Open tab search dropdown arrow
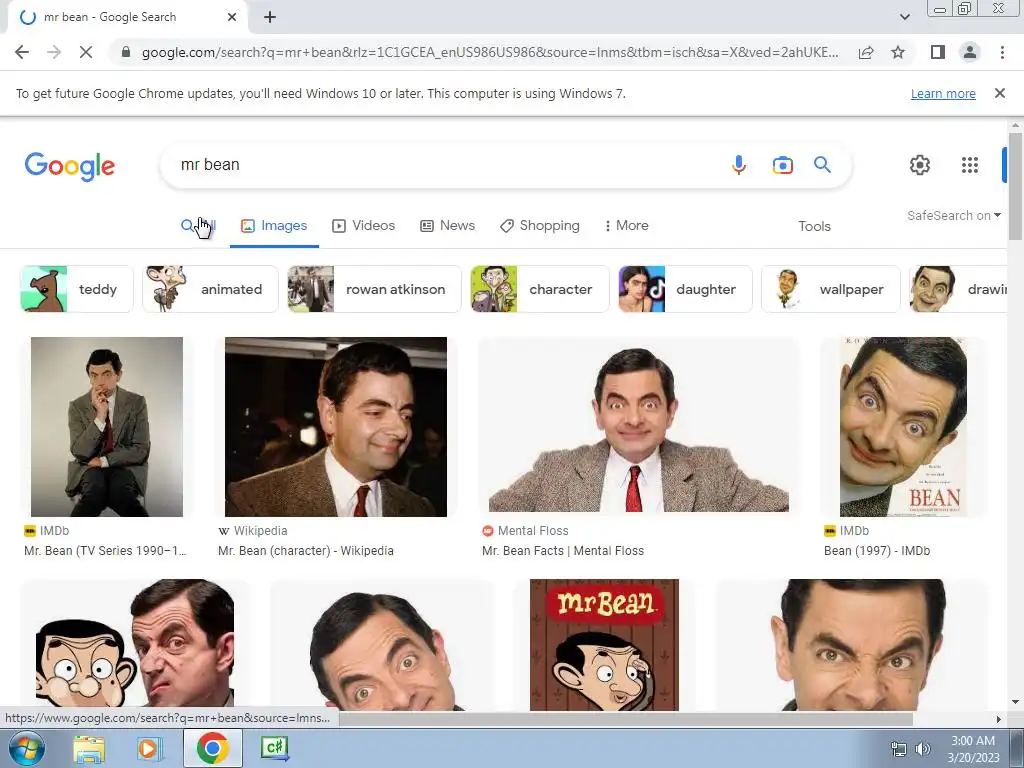The image size is (1024, 768). click(x=904, y=17)
